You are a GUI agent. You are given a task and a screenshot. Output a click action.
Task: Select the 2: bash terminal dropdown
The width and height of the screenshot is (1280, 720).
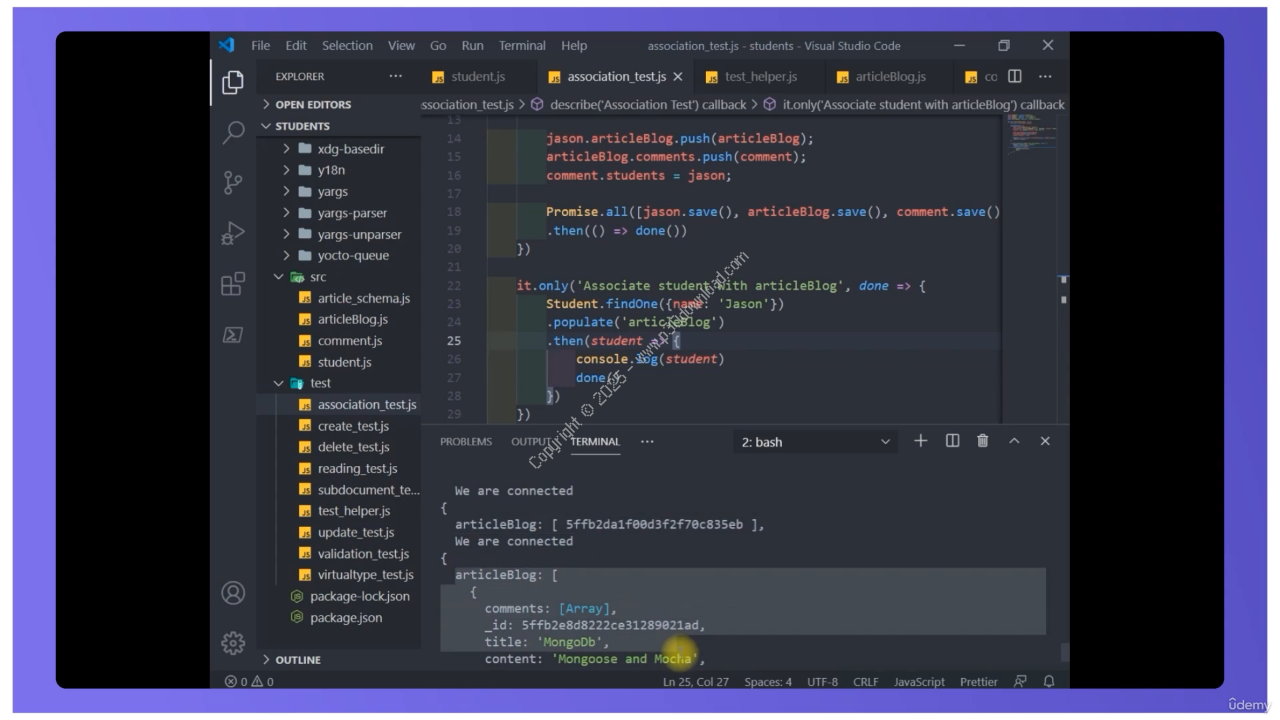point(815,441)
